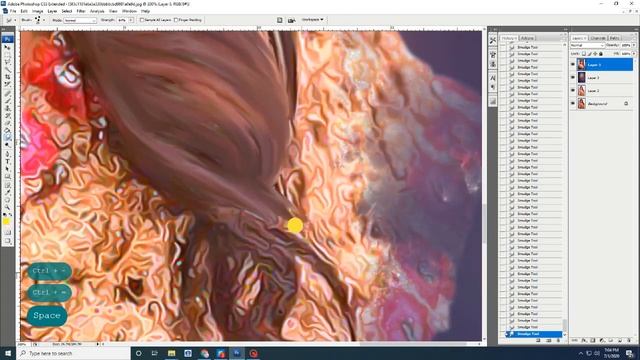Viewport: 640px width, 360px height.
Task: Select the Dodge tool
Action: [x=8, y=145]
